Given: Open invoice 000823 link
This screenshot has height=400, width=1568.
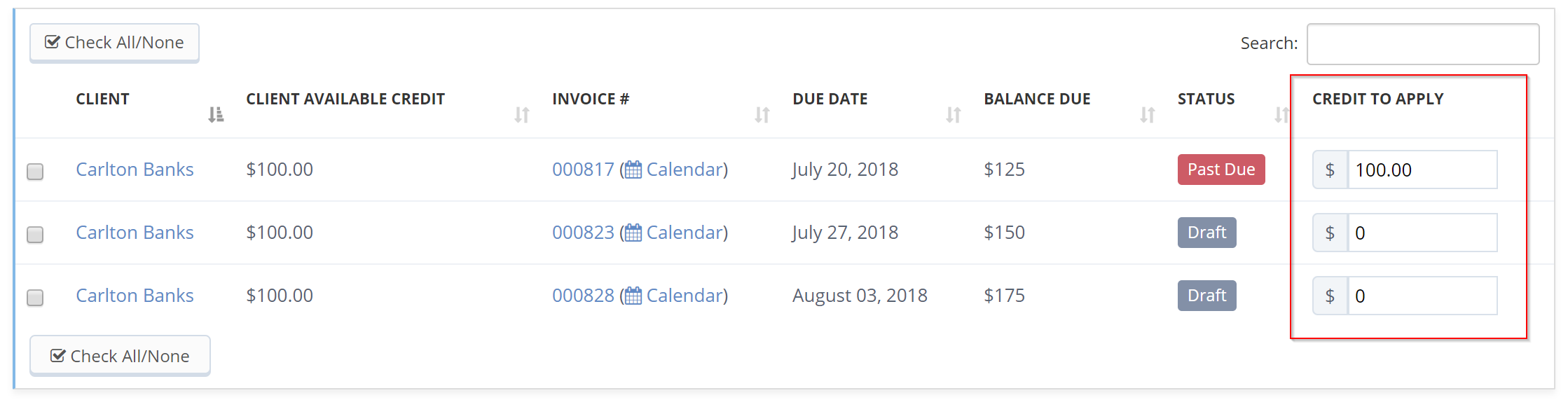Looking at the screenshot, I should click(583, 233).
